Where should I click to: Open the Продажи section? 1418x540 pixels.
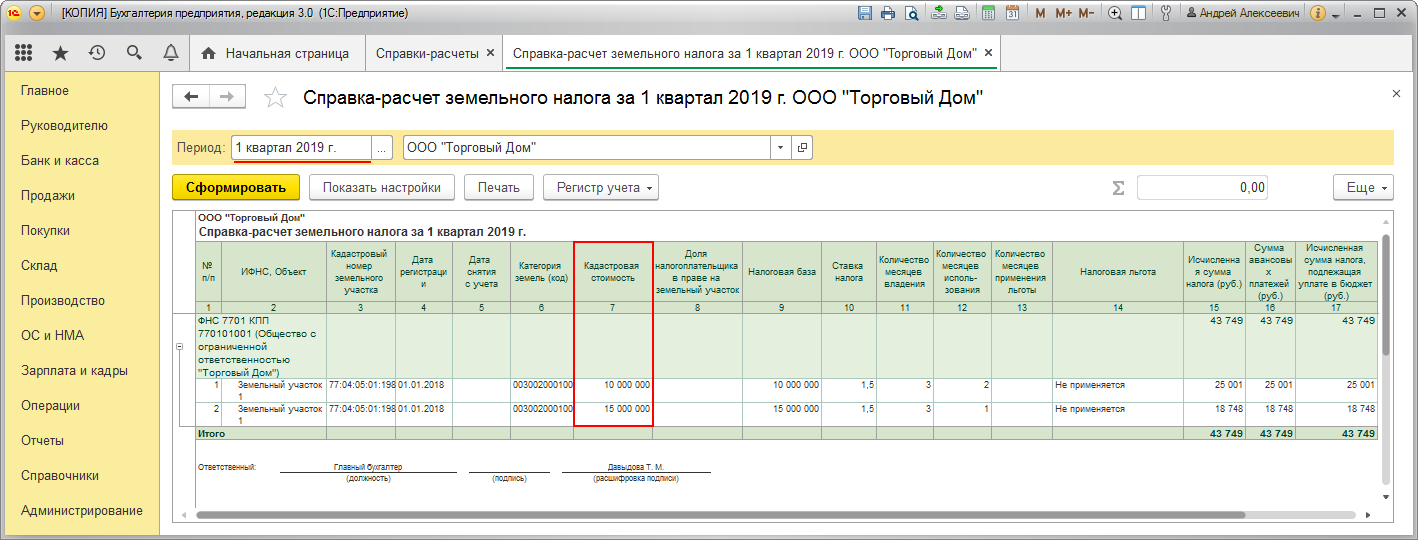point(48,196)
